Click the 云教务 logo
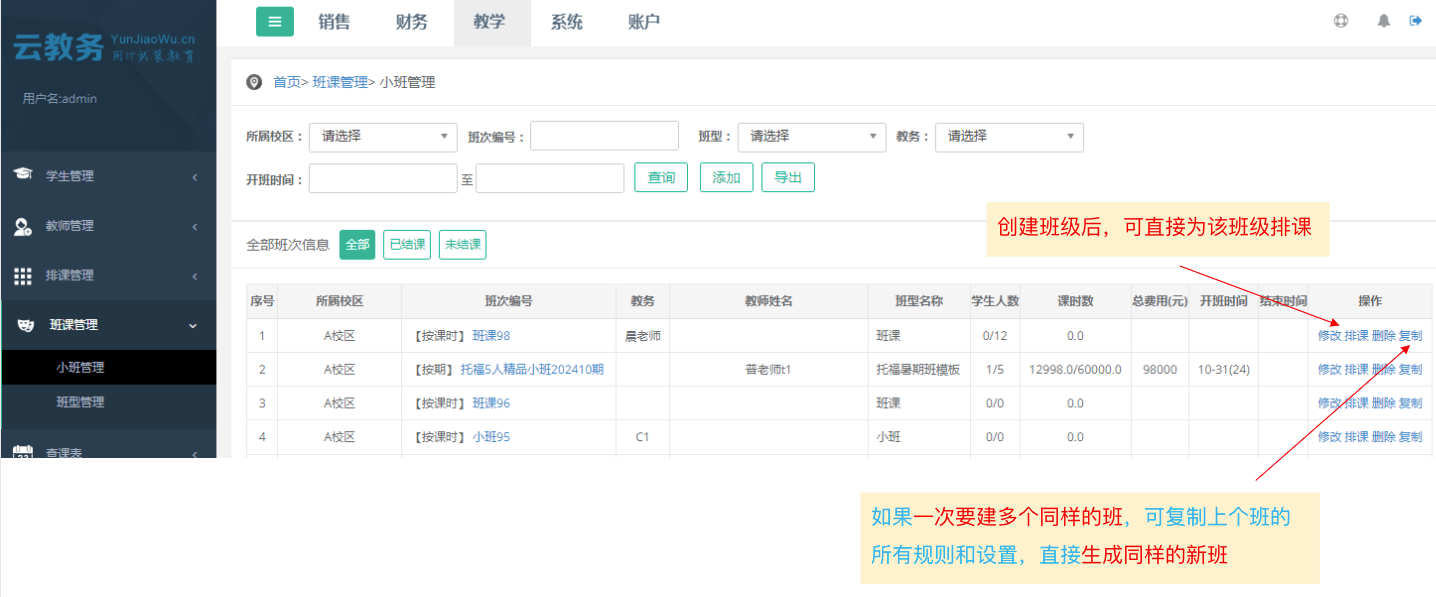This screenshot has width=1436, height=597. pyautogui.click(x=104, y=46)
